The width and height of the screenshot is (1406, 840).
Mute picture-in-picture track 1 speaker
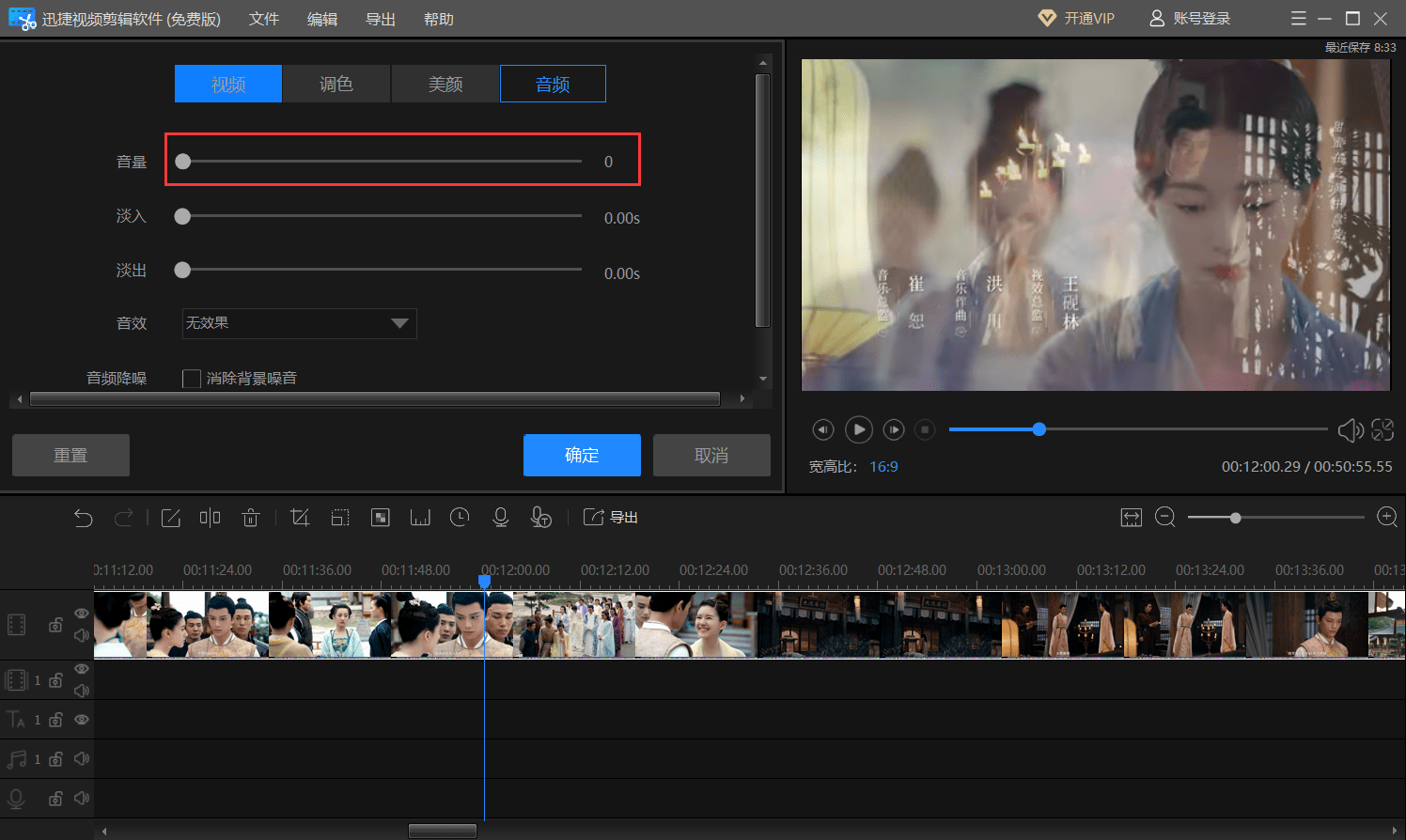click(x=82, y=691)
